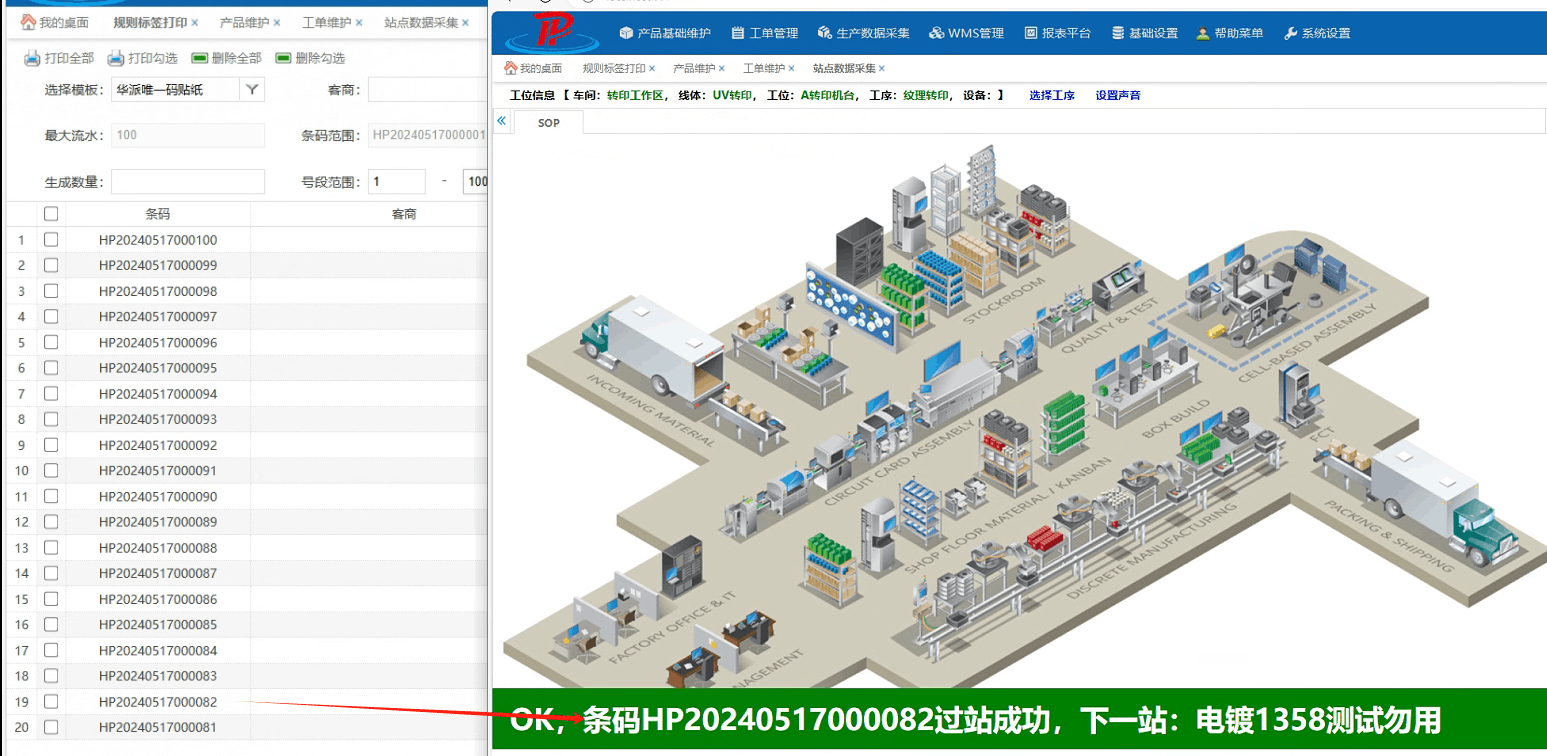Click the 打印勾选 printer icon
This screenshot has height=756, width=1547.
[116, 58]
